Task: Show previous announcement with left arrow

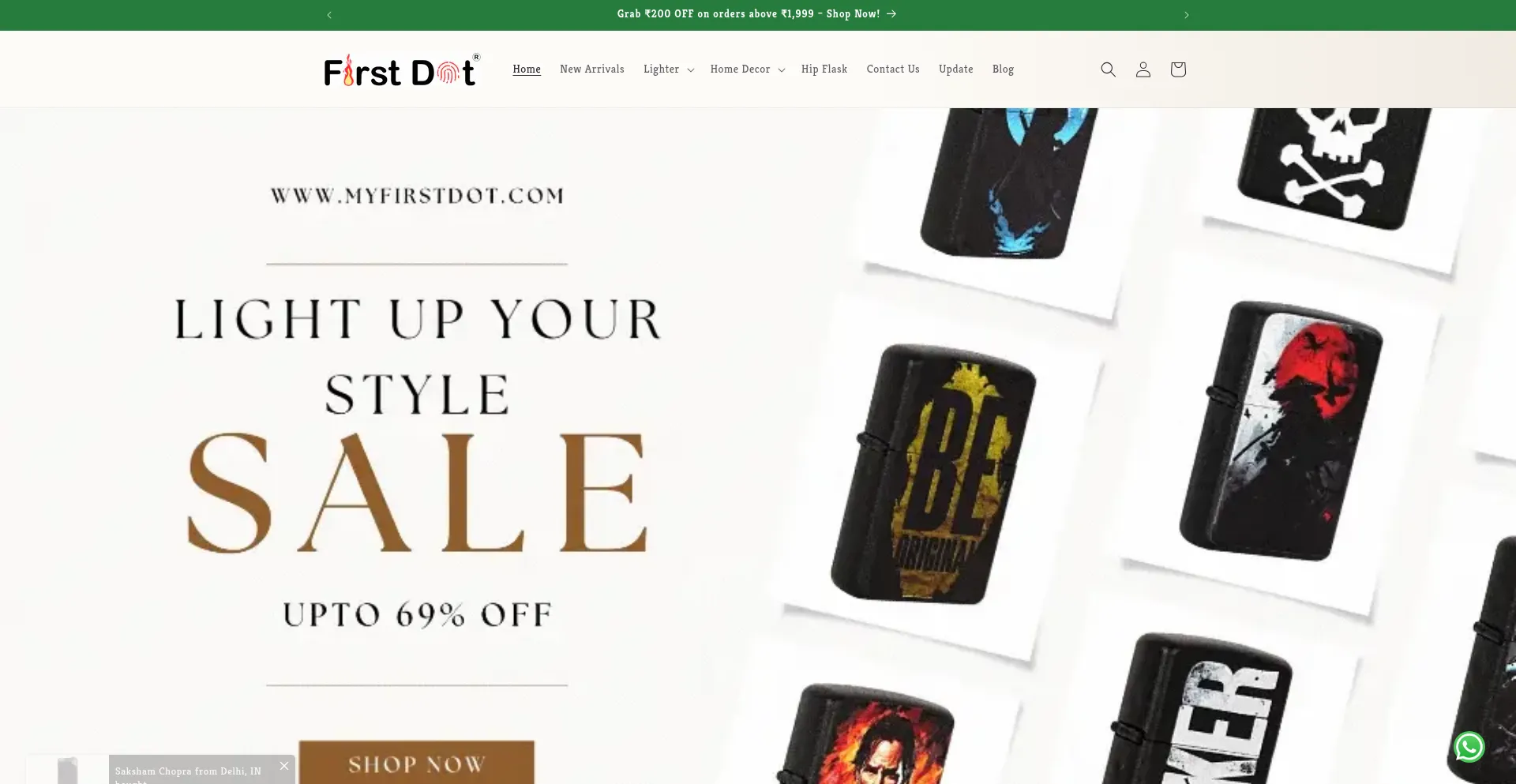Action: click(x=329, y=15)
